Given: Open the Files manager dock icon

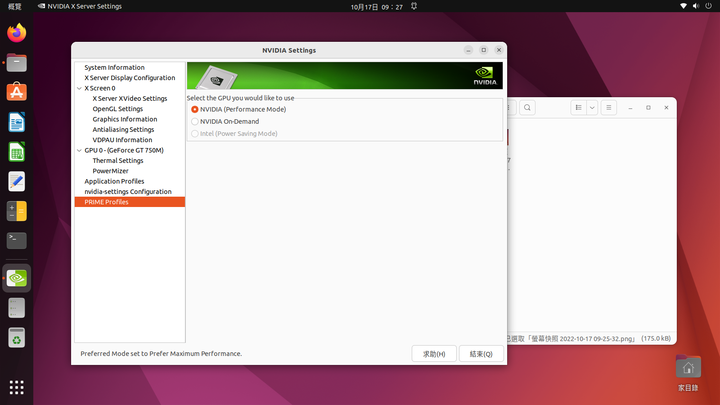Looking at the screenshot, I should point(17,62).
